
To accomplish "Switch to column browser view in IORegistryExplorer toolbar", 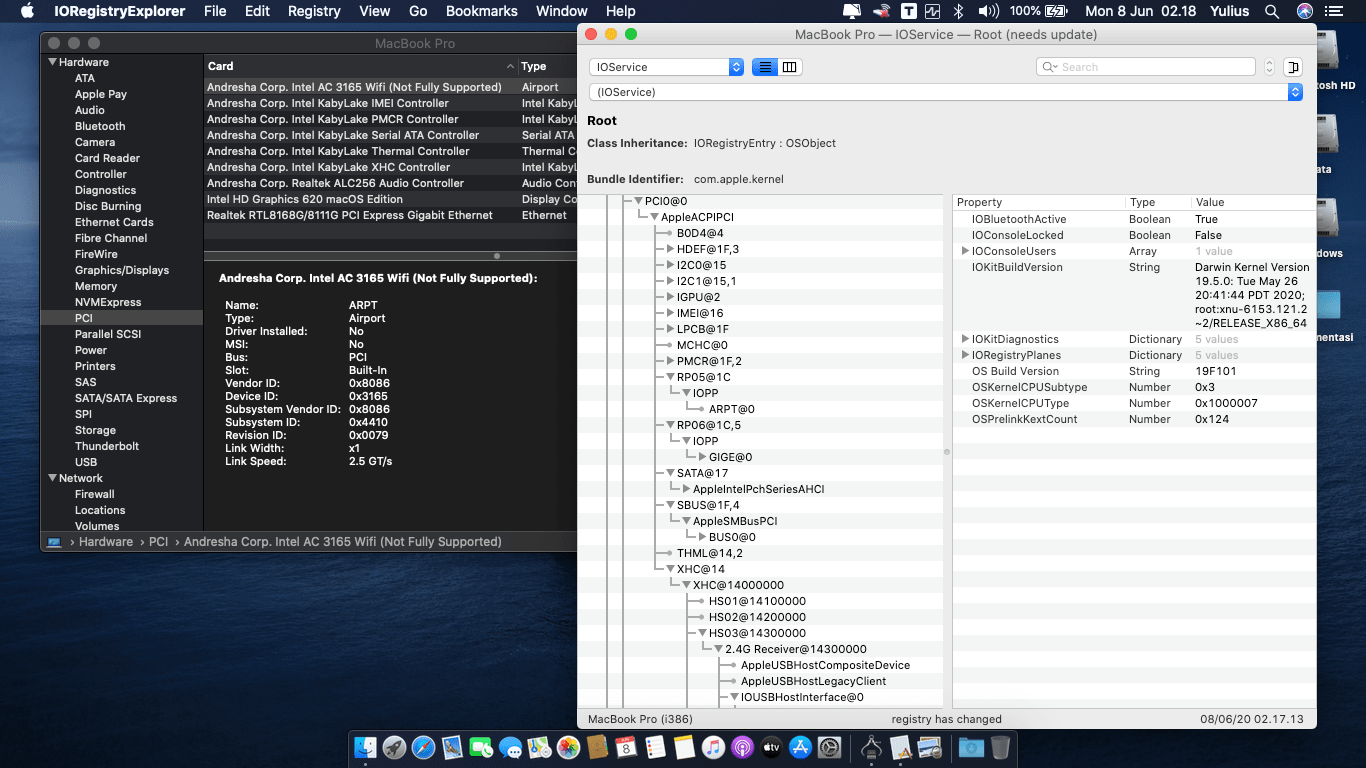I will point(790,67).
